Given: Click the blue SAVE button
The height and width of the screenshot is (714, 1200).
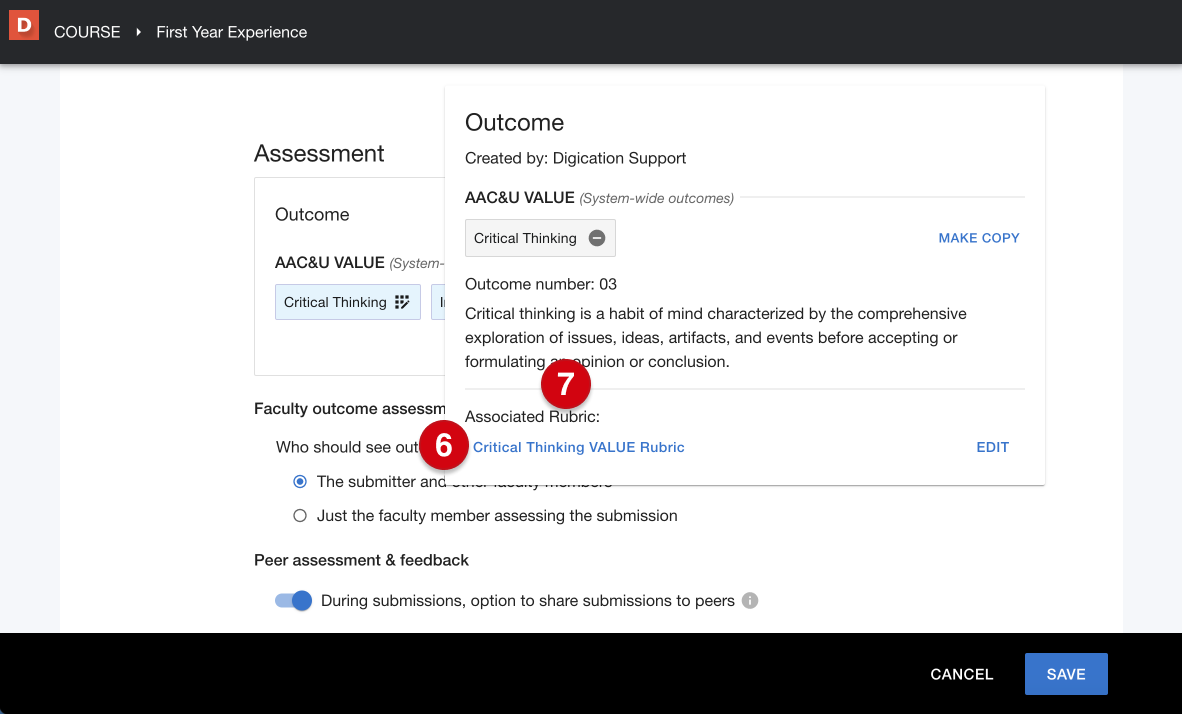Looking at the screenshot, I should 1066,674.
